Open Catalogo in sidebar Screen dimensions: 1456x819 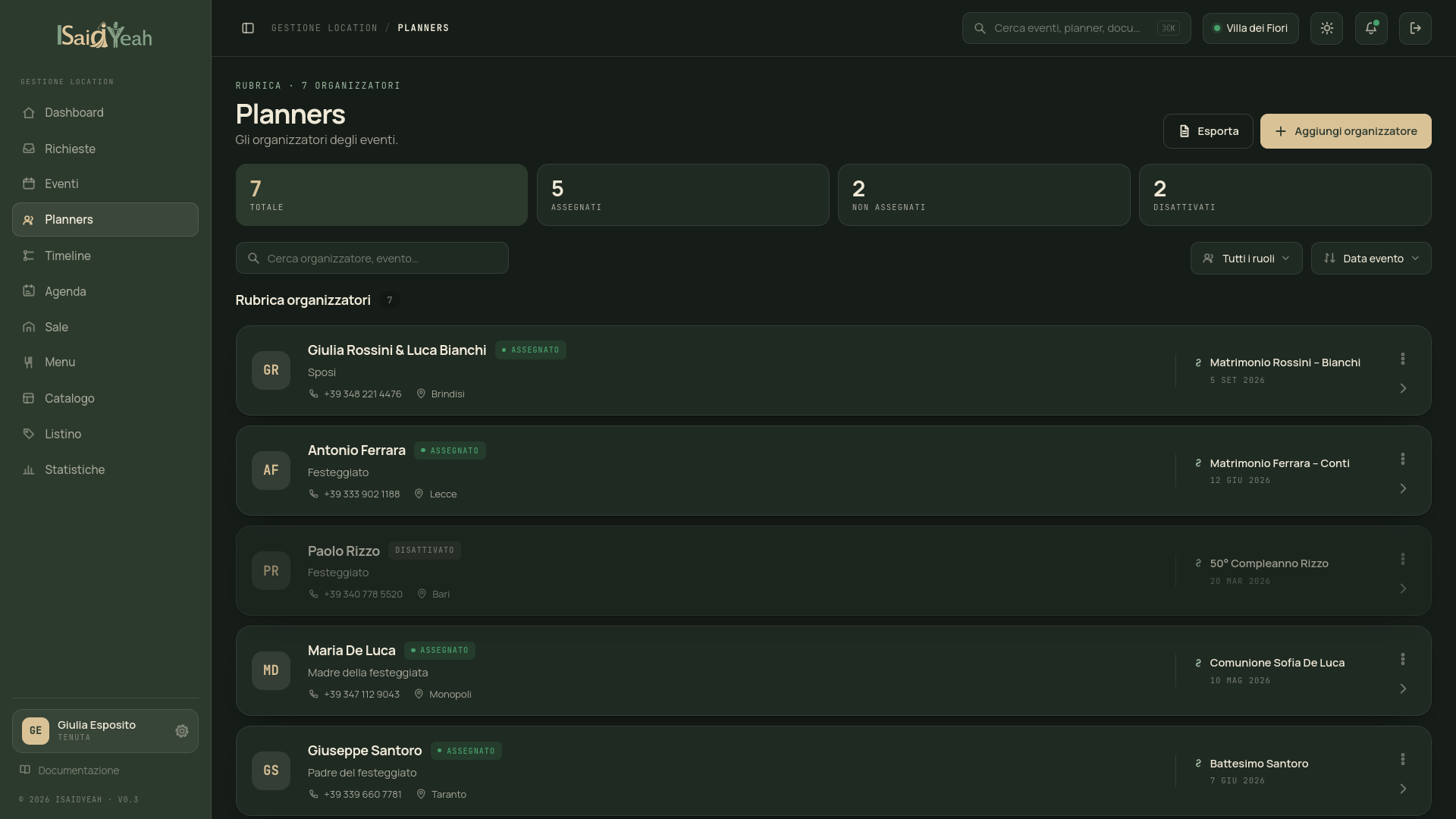click(x=105, y=398)
